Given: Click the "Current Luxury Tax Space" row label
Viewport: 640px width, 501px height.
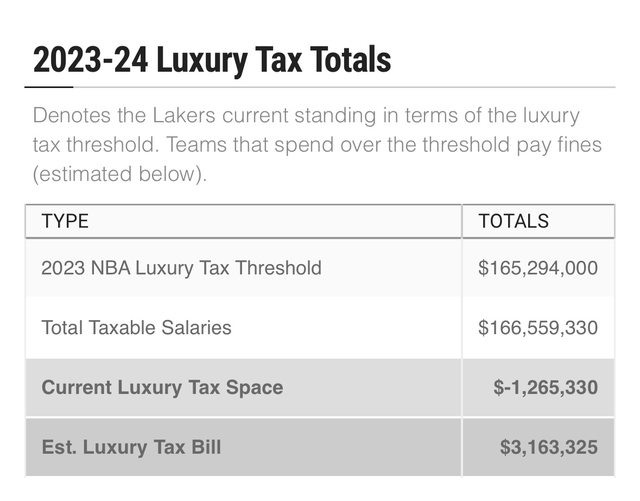Looking at the screenshot, I should click(162, 387).
